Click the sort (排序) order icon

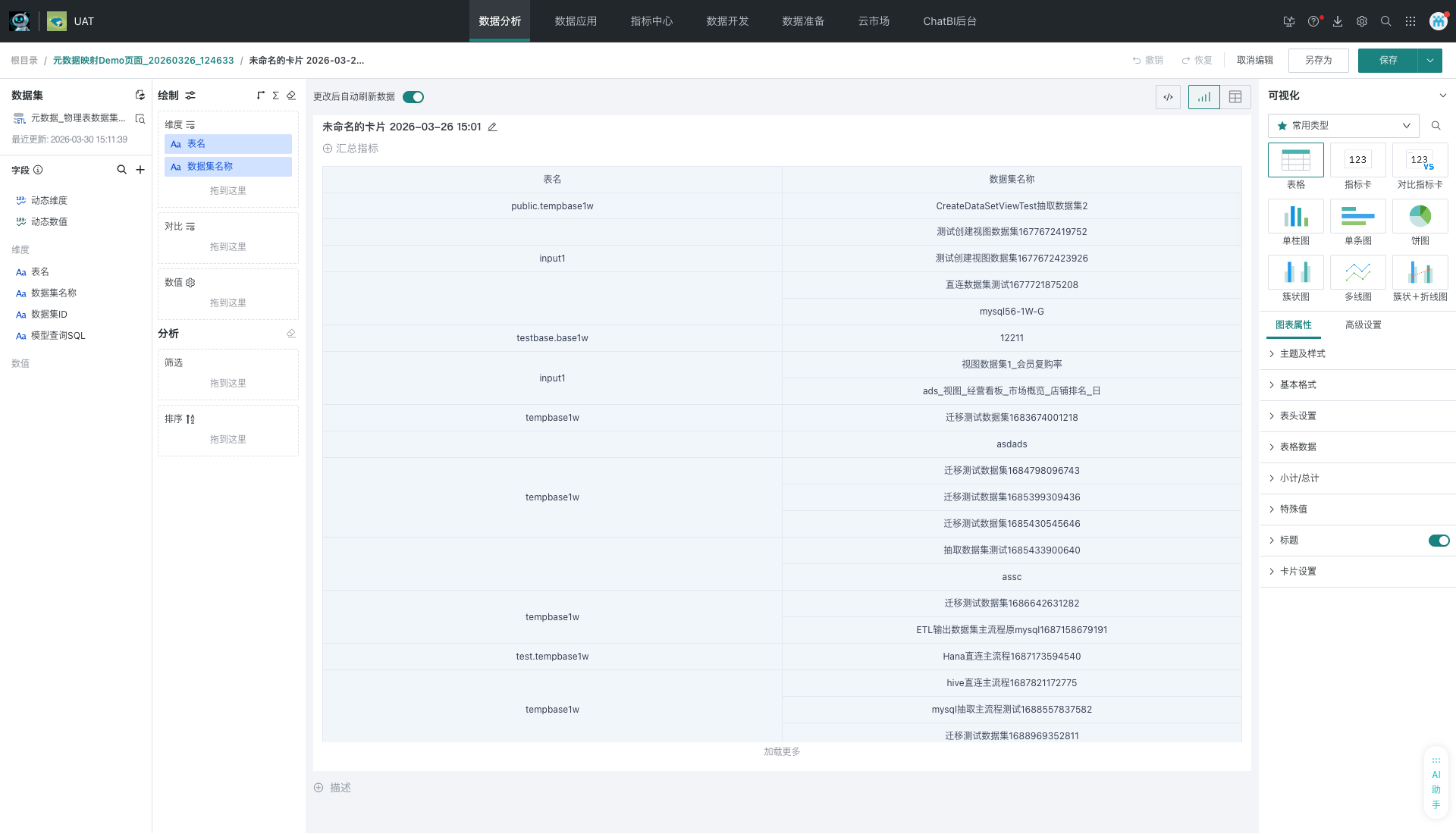(190, 419)
